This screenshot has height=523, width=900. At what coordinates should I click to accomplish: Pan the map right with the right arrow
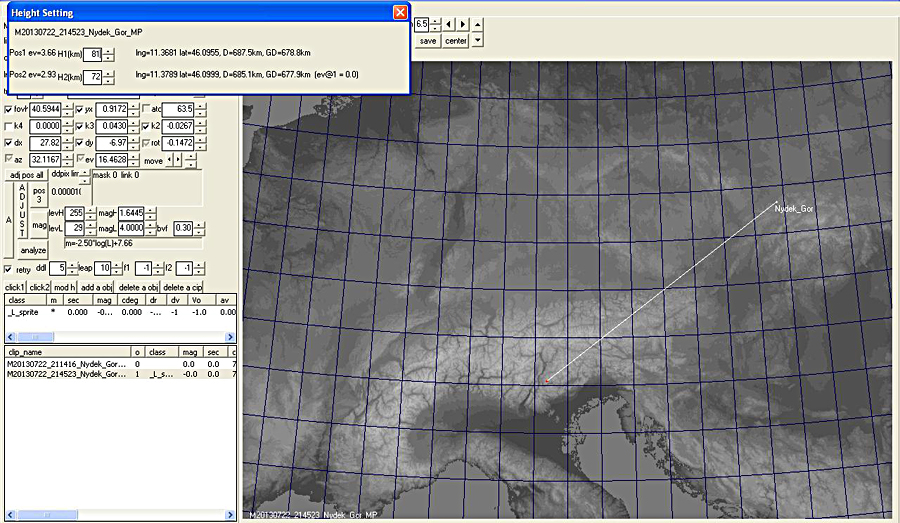(463, 24)
